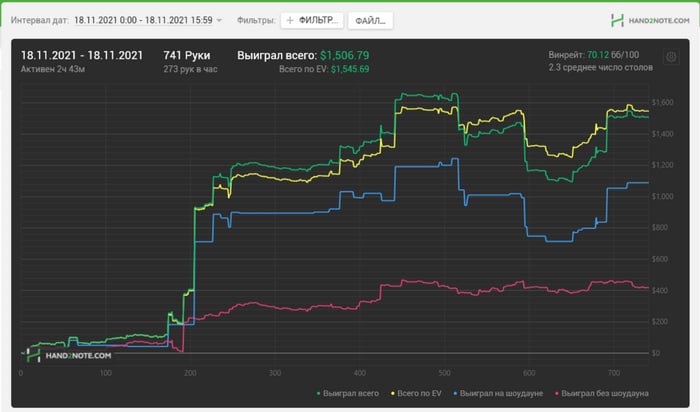
Task: Click the Hand2Note watermark logo on the chart
Action: pyautogui.click(x=69, y=356)
